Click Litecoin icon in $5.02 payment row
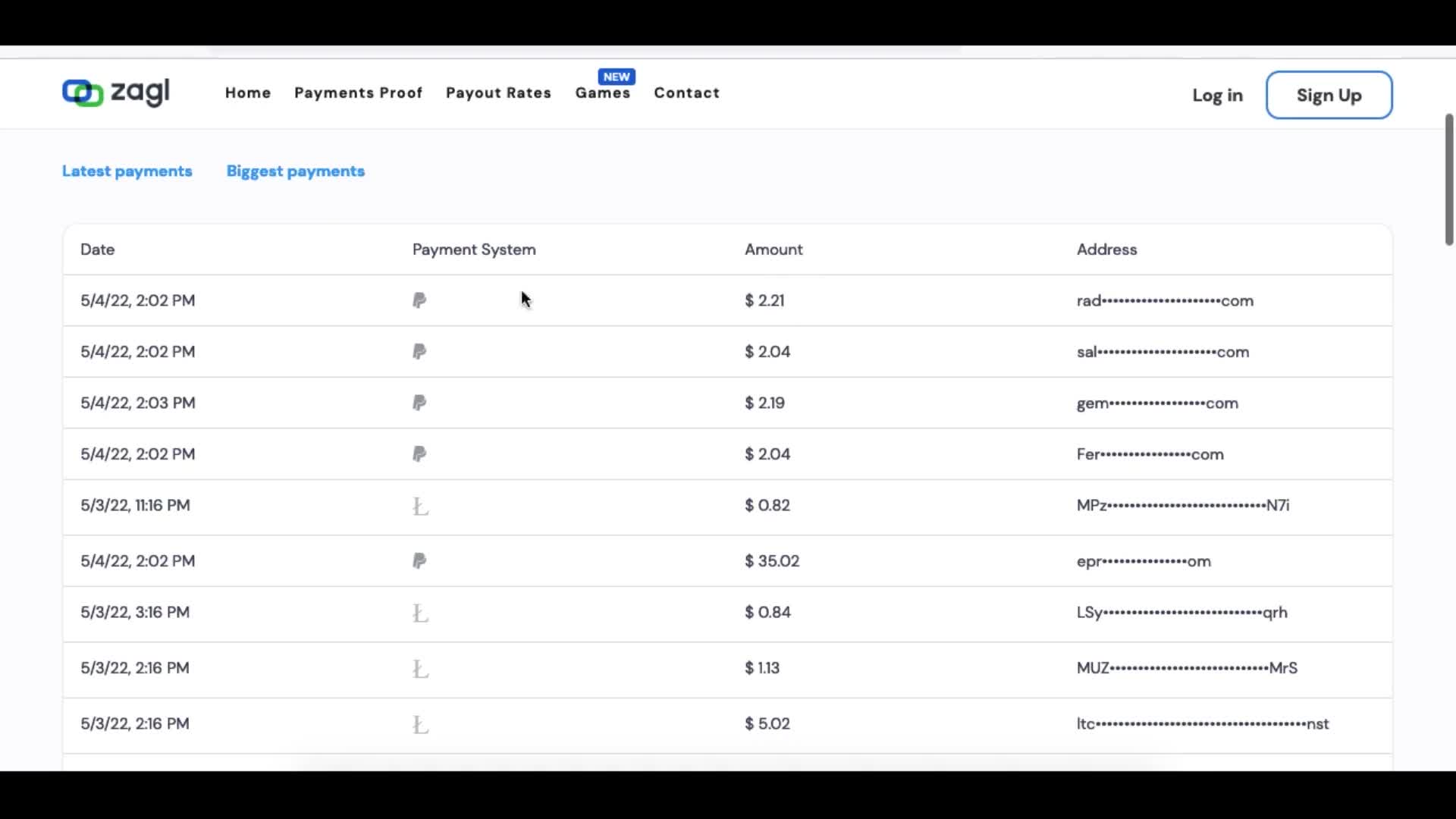The width and height of the screenshot is (1456, 819). 420,725
